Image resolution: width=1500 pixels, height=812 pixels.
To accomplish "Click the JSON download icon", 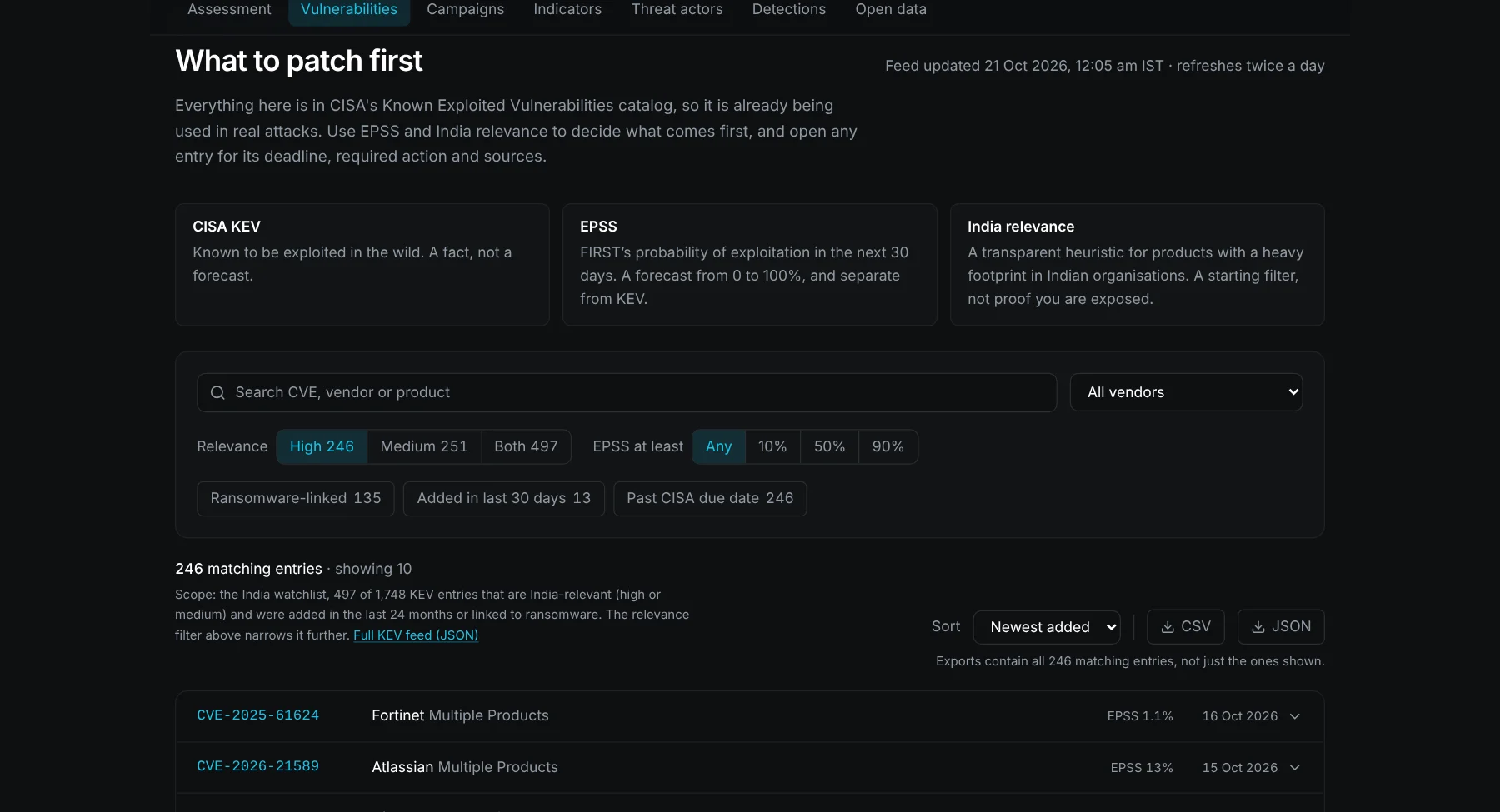I will [1258, 627].
